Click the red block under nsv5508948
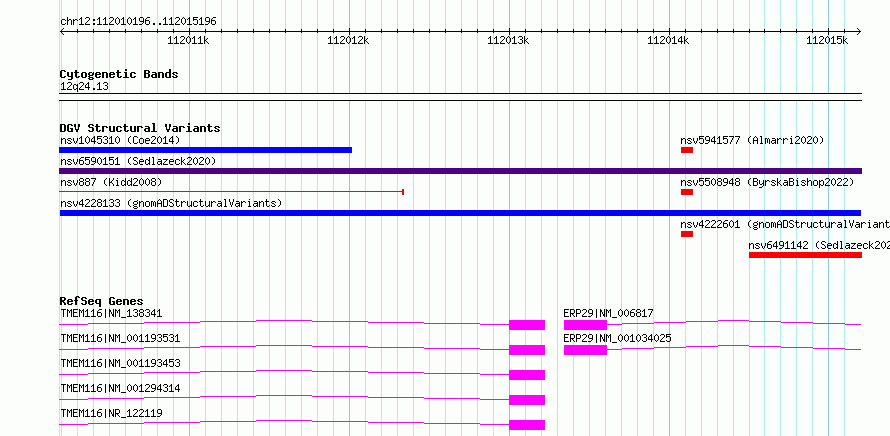This screenshot has height=436, width=890. [x=687, y=192]
